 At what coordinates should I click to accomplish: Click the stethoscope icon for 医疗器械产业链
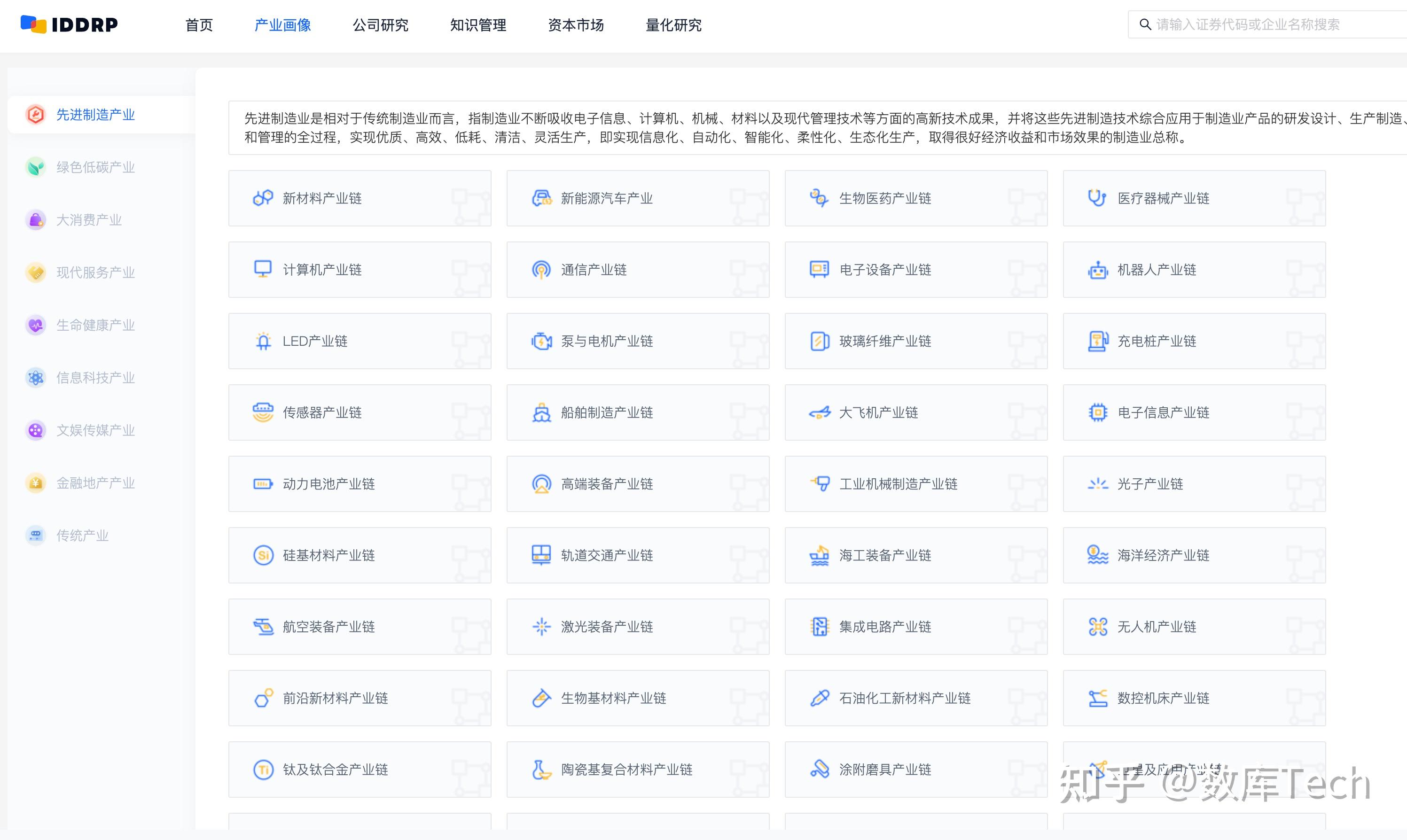click(1097, 198)
